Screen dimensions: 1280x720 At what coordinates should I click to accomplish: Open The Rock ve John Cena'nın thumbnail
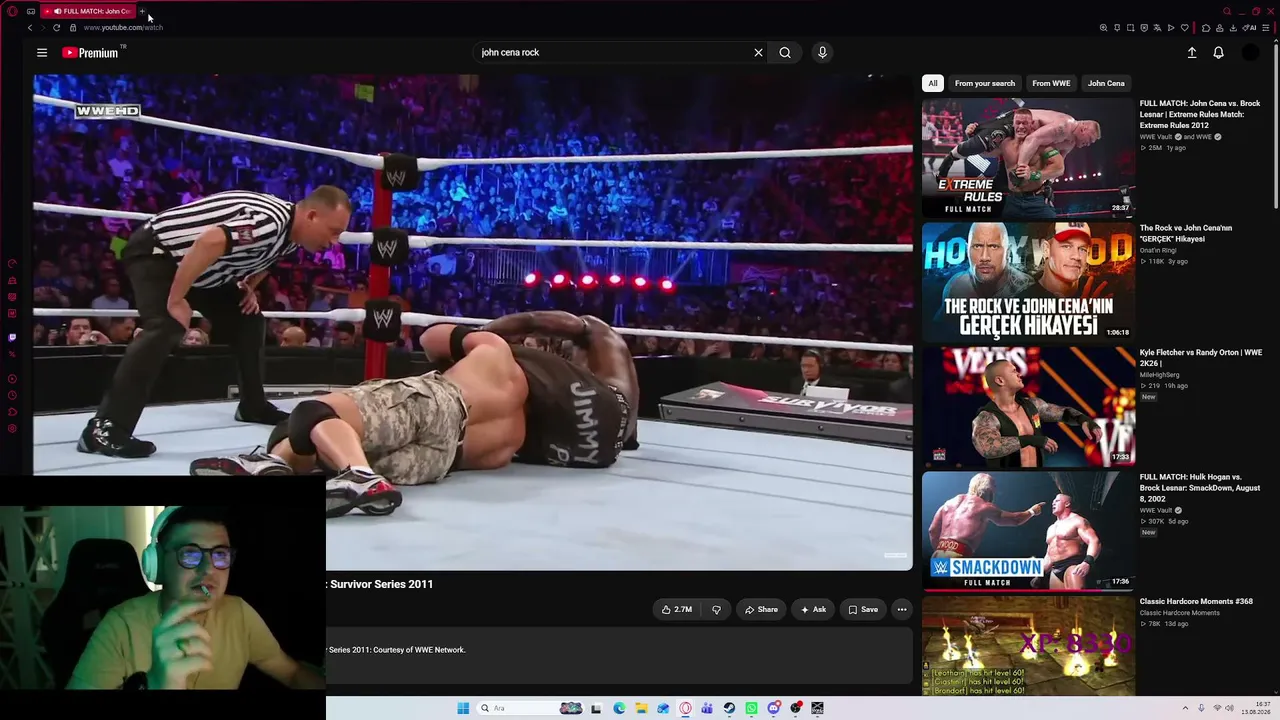pyautogui.click(x=1028, y=282)
